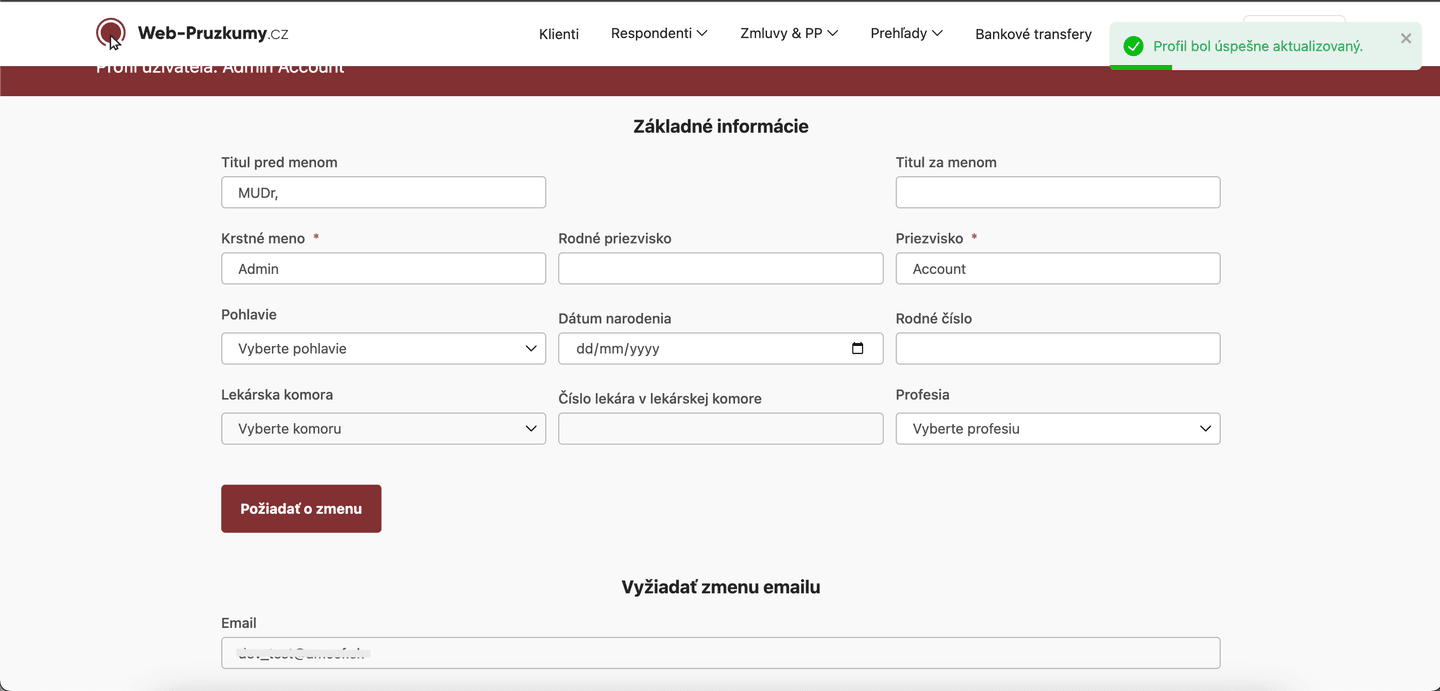The height and width of the screenshot is (691, 1440).
Task: Close the profile updated notification
Action: point(1406,38)
